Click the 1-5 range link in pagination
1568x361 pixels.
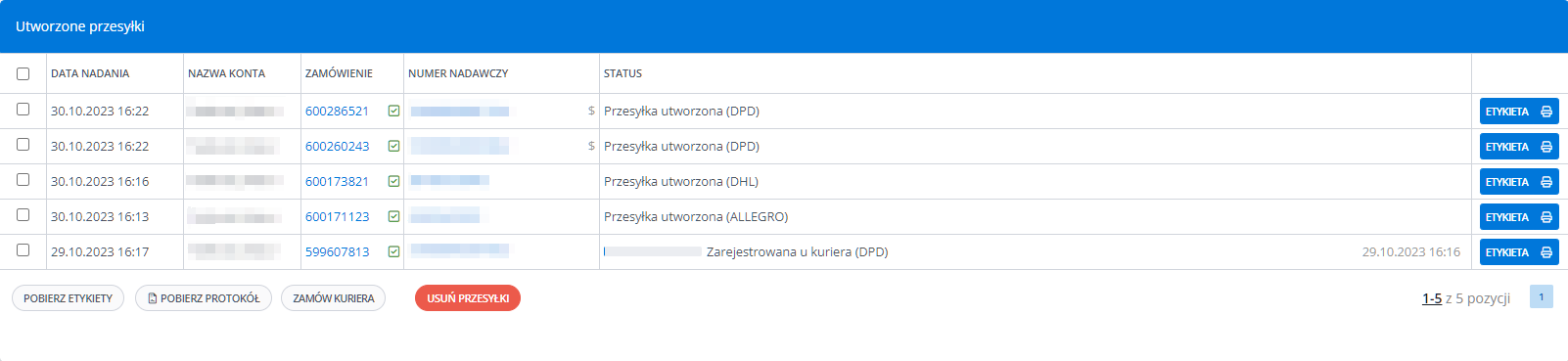(1432, 298)
